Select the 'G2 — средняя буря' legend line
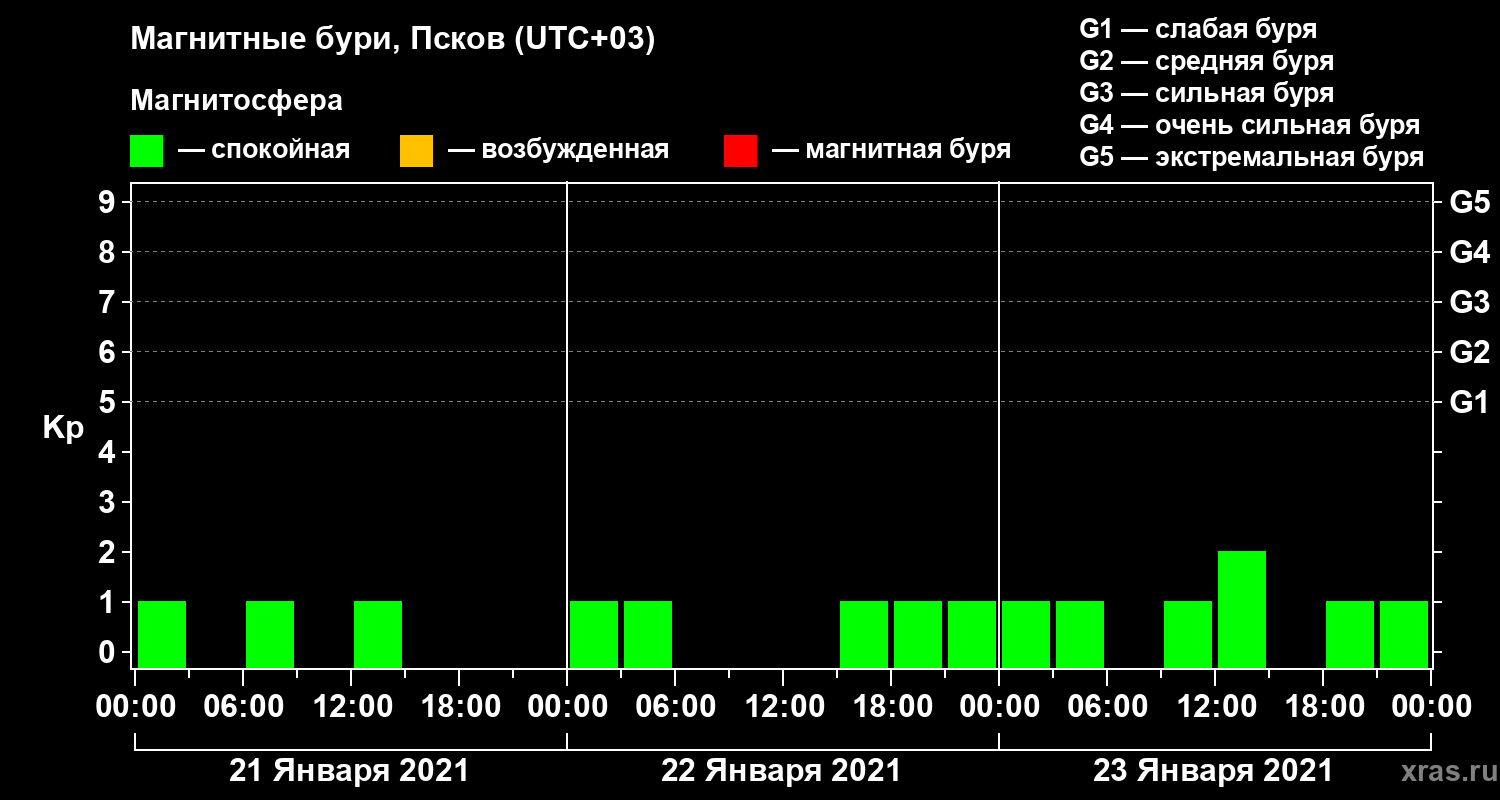The image size is (1500, 800). click(1206, 61)
